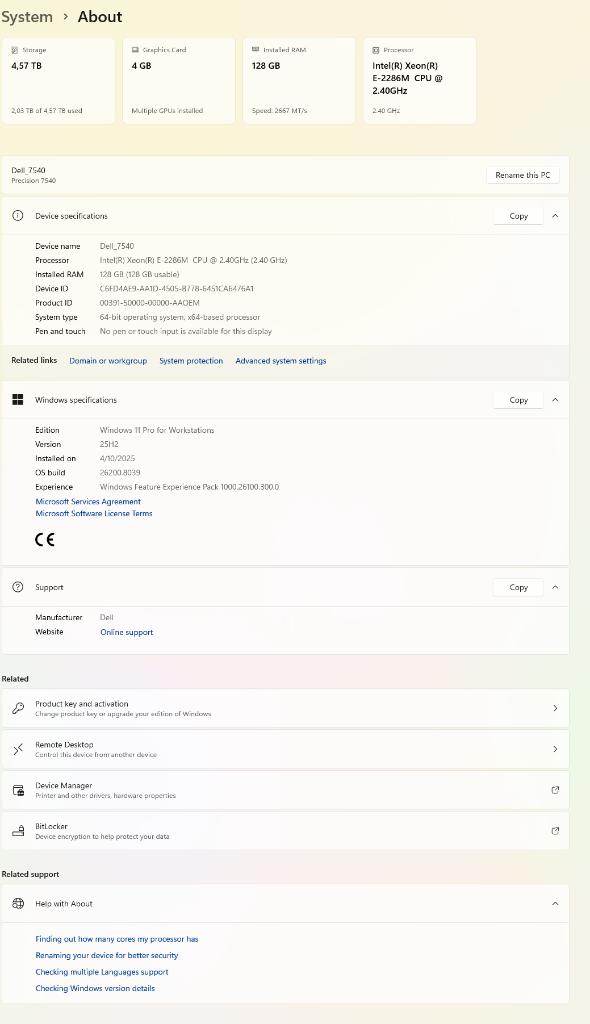Click the Device Manager icon
Viewport: 590px width, 1024px height.
[18, 790]
